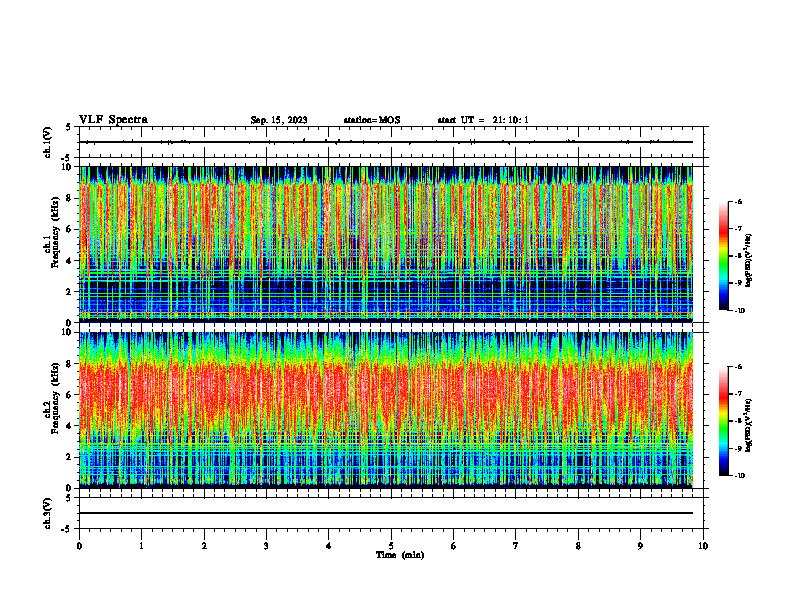The image size is (792, 612).
Task: Click the ch.1 "Frequency (kHz)" axis label
Action: point(55,232)
